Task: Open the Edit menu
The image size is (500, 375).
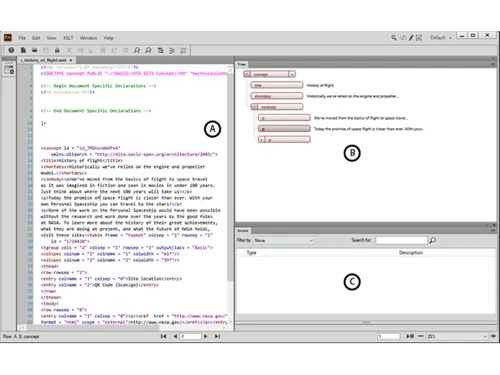Action: pos(36,38)
